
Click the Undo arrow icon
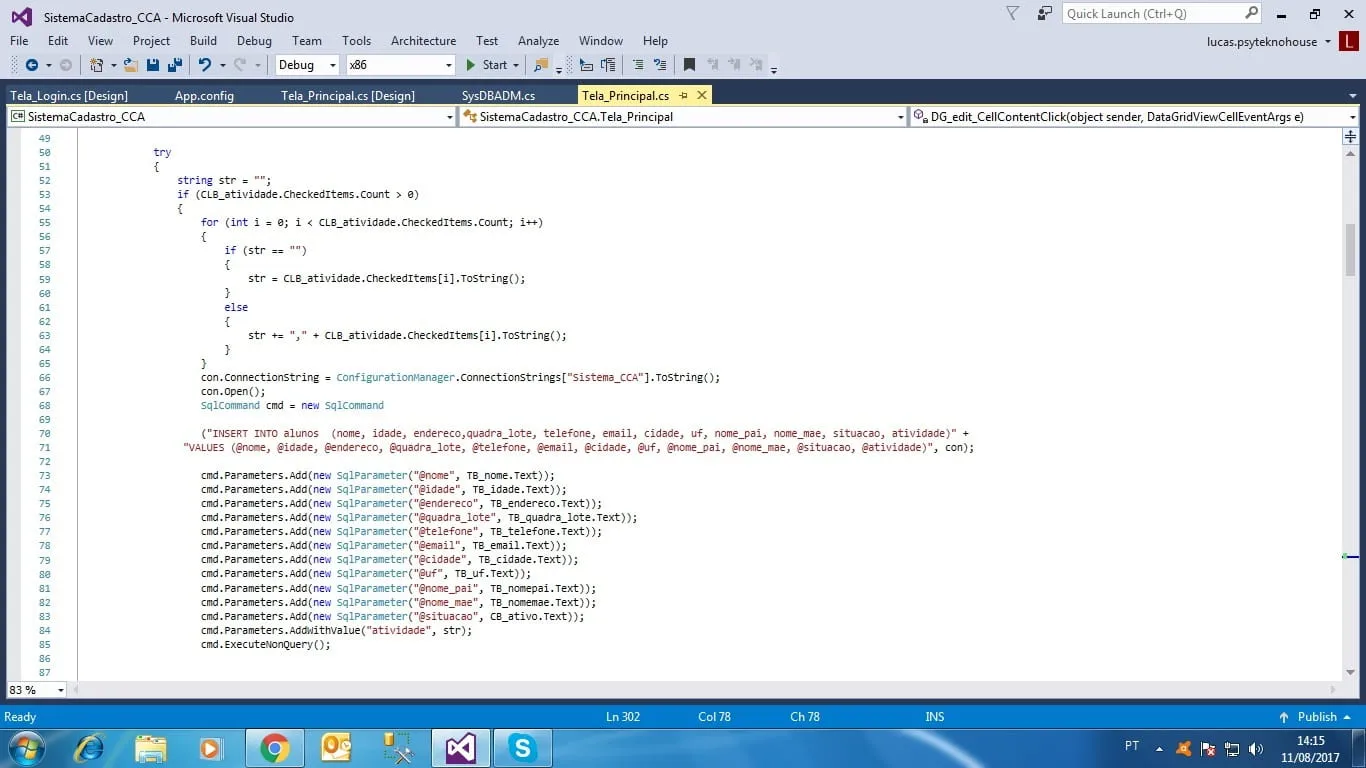(205, 65)
